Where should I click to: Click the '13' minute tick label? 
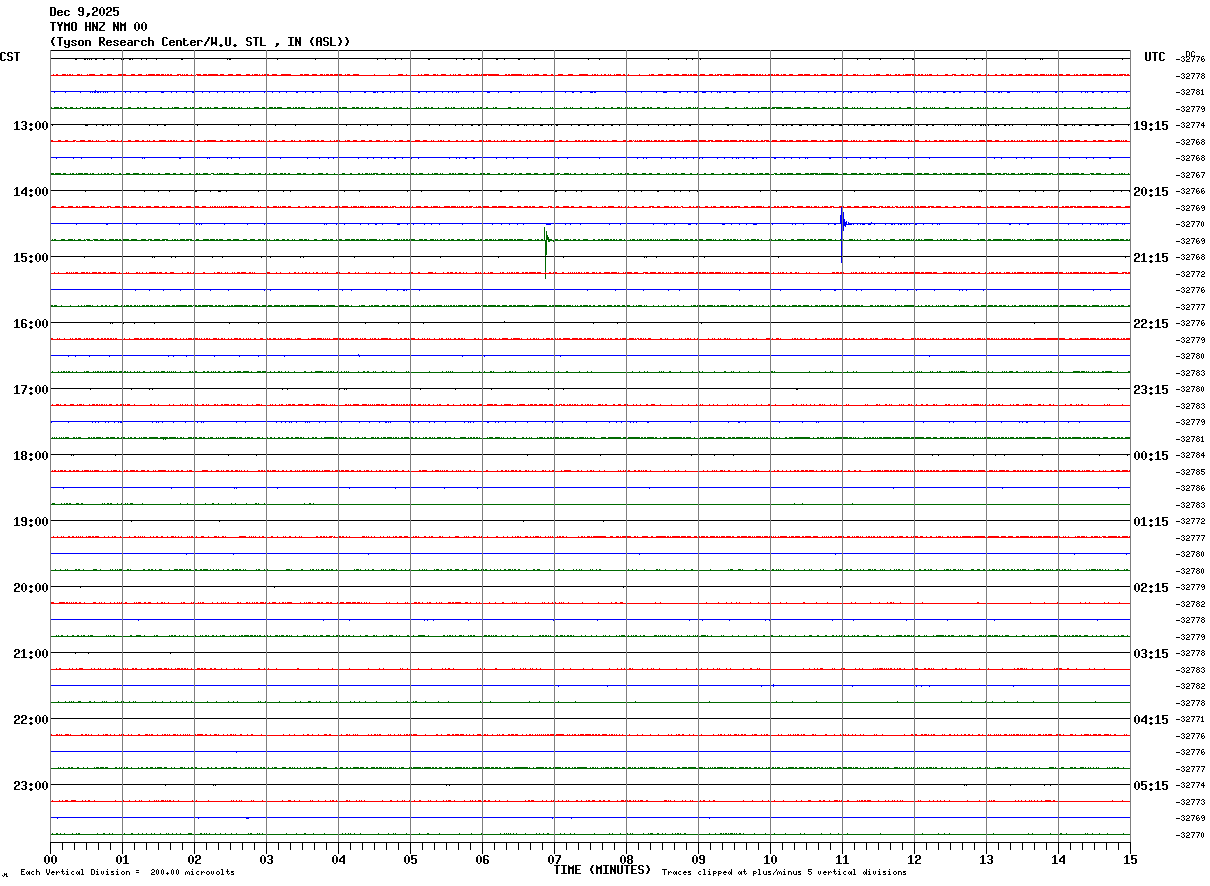[986, 859]
